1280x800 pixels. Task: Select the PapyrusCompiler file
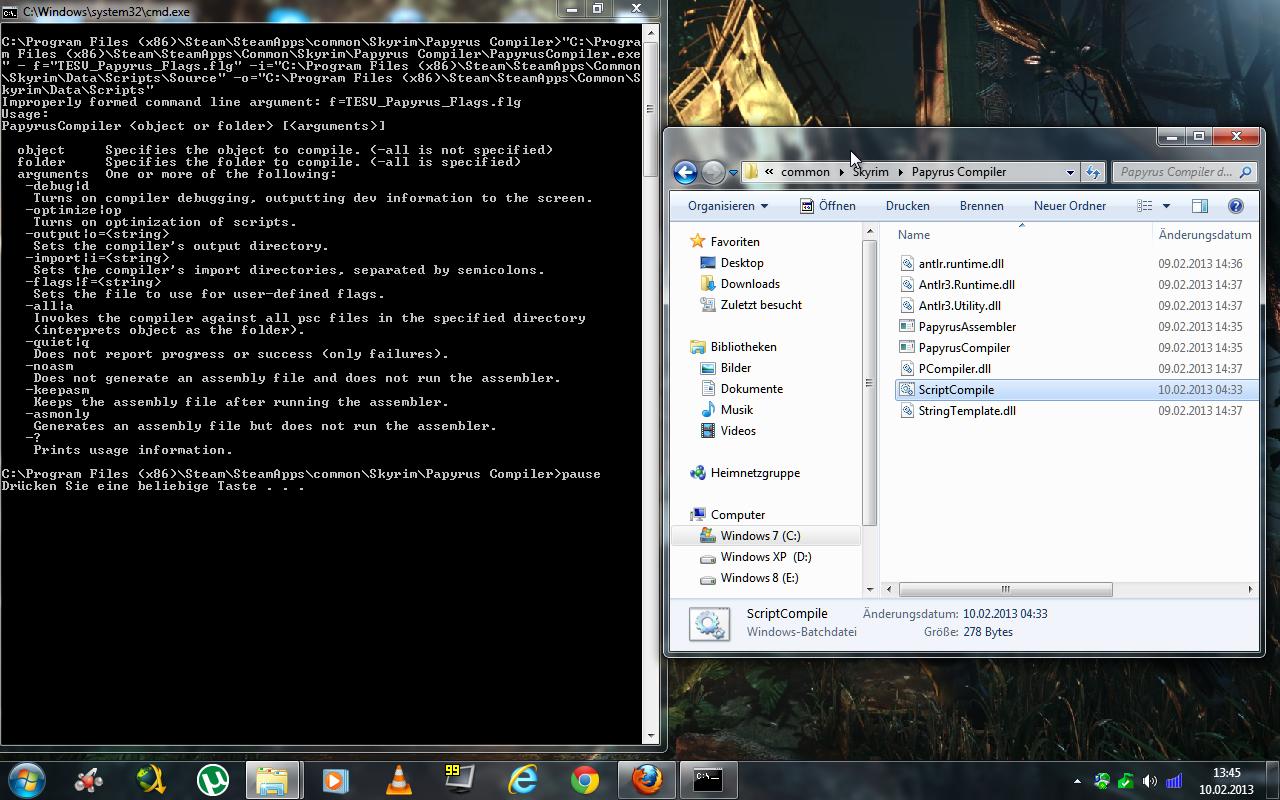click(x=964, y=348)
